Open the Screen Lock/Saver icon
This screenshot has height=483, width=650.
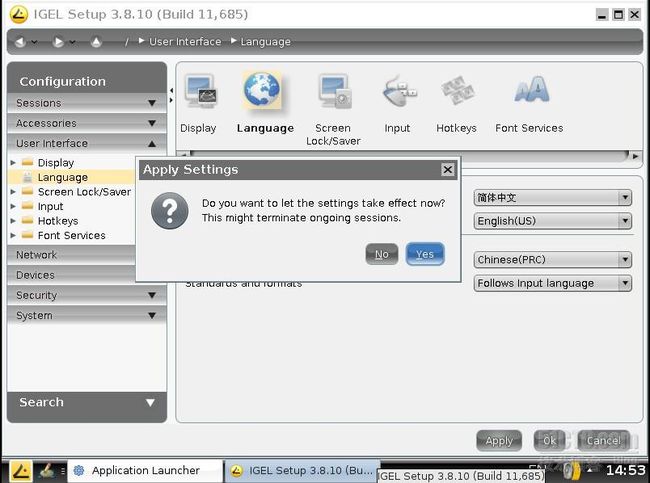335,91
